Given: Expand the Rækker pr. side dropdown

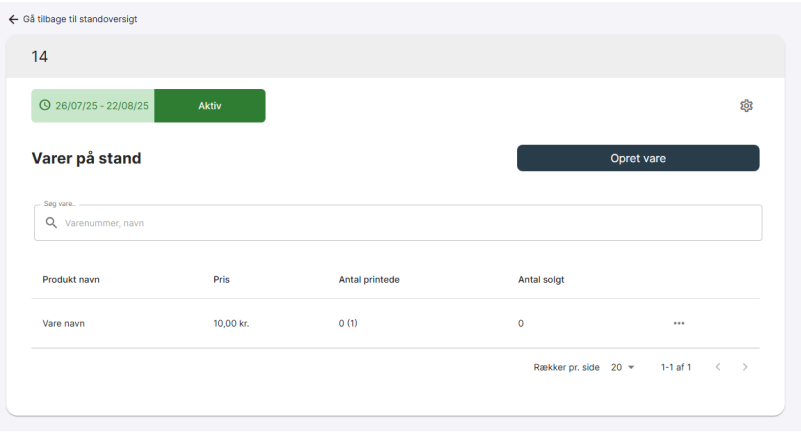Looking at the screenshot, I should point(623,368).
